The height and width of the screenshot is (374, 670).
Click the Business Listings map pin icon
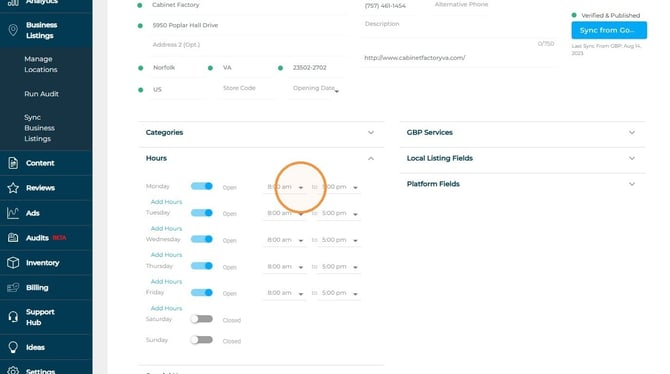13,30
